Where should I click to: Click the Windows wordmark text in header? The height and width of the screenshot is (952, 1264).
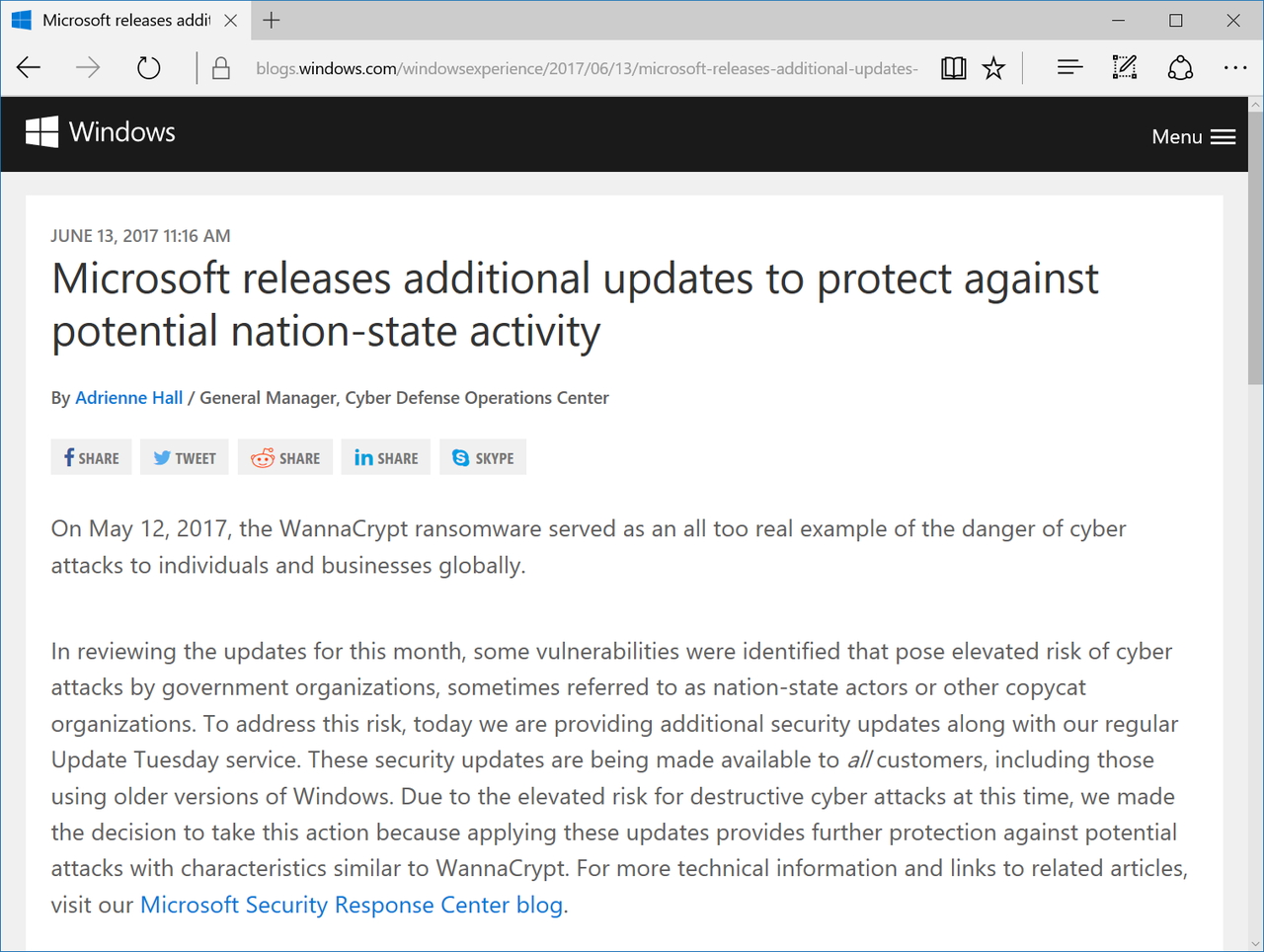coord(122,132)
